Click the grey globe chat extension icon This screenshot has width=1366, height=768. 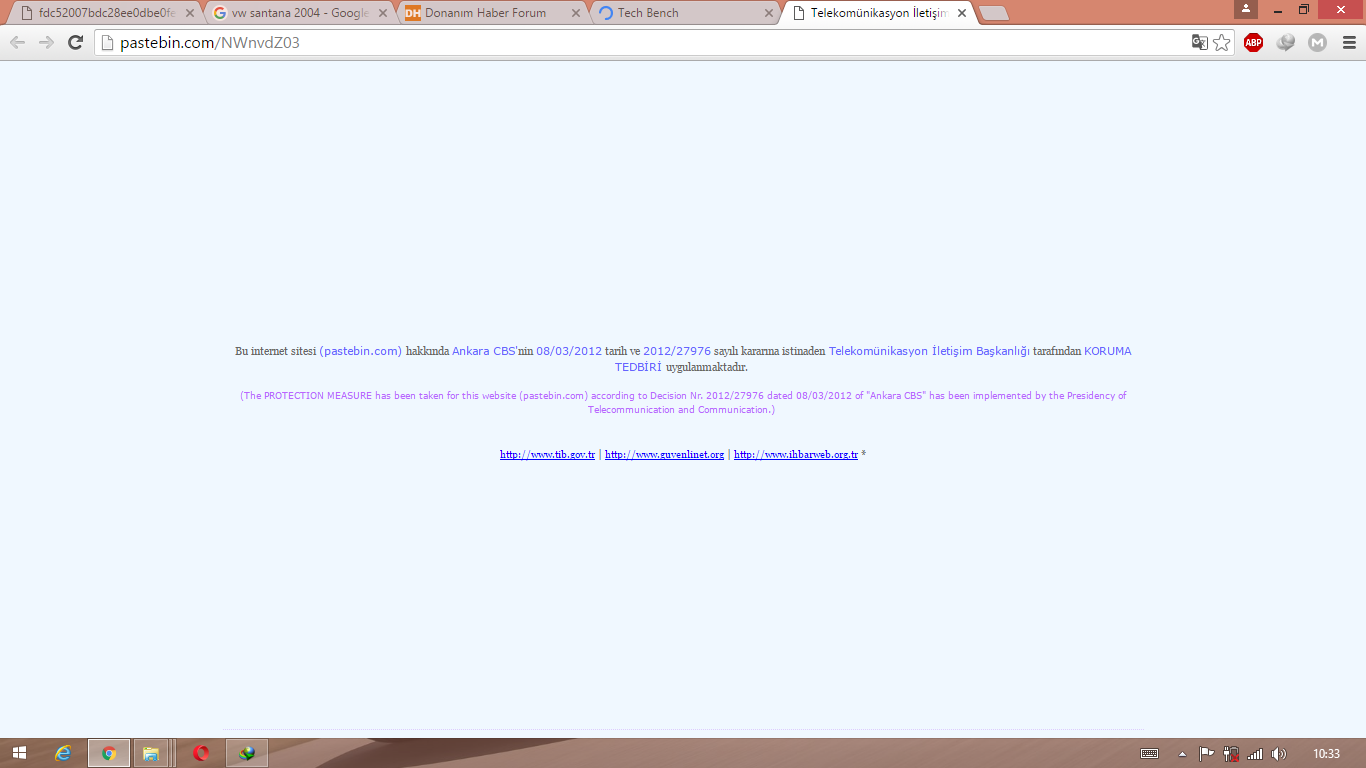[x=1286, y=42]
